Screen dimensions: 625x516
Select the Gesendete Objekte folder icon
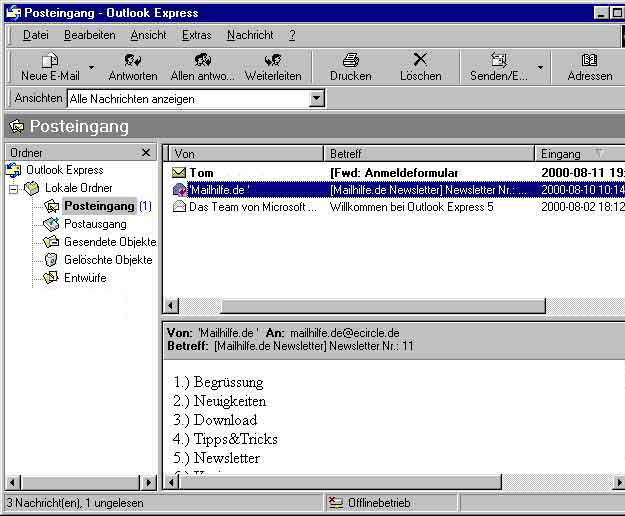51,242
